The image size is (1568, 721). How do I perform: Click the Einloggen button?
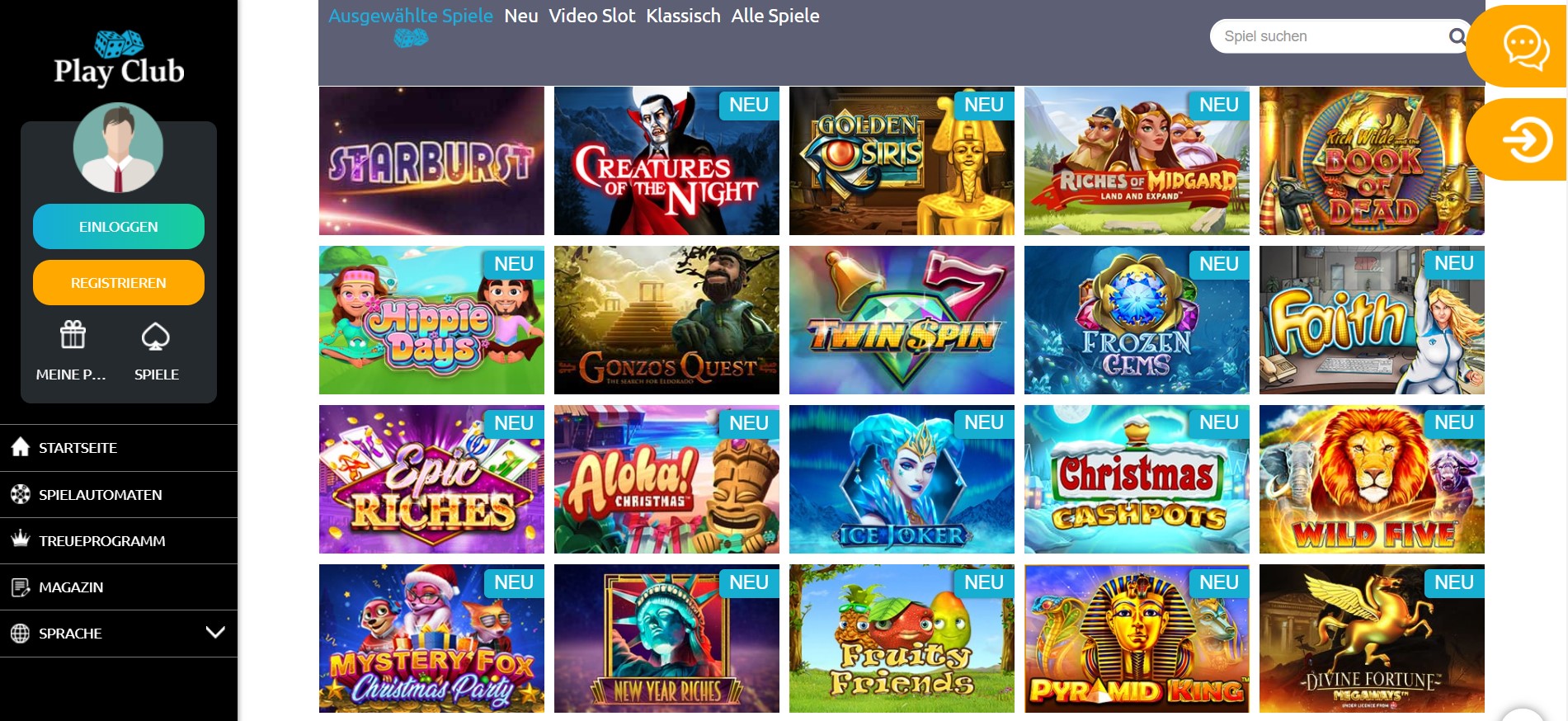click(x=119, y=227)
